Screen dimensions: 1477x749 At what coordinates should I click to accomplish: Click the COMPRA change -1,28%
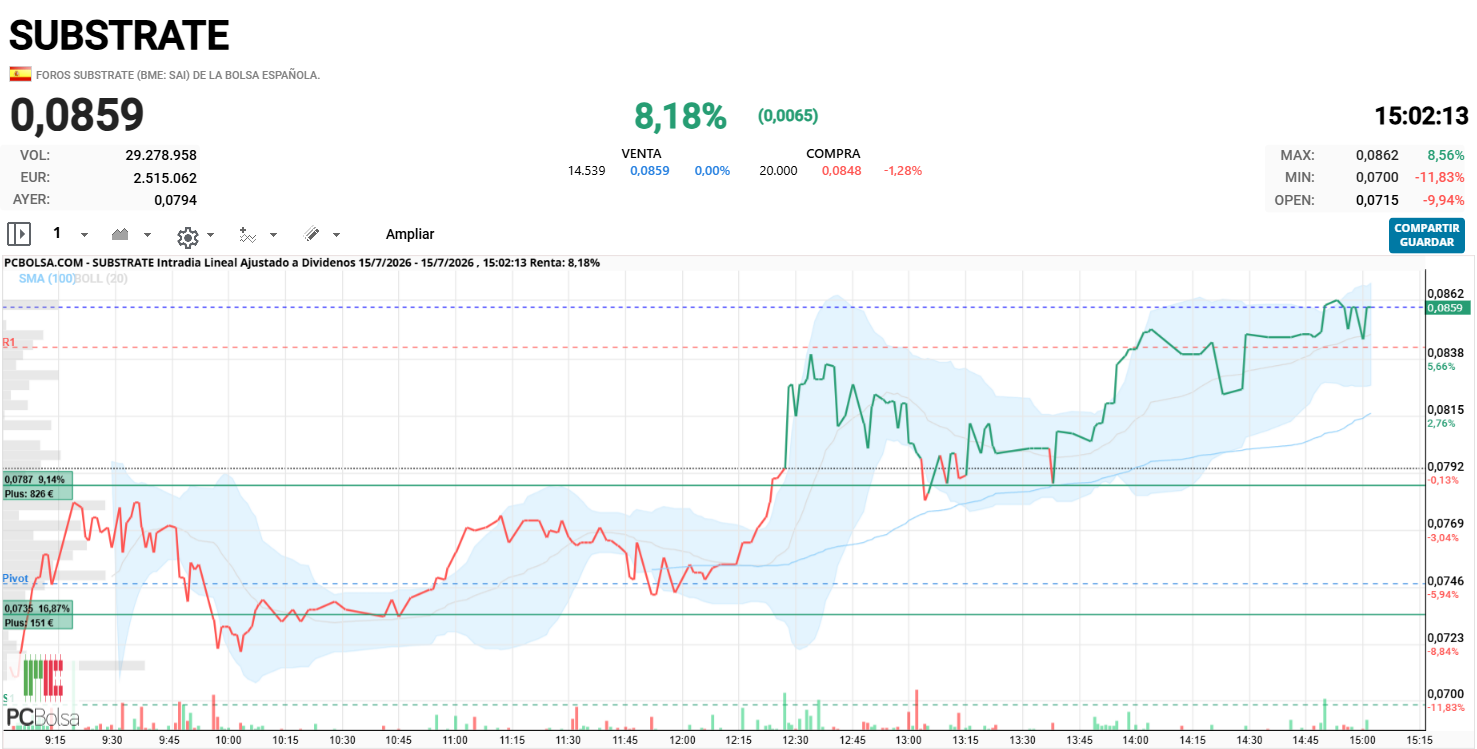coord(902,171)
